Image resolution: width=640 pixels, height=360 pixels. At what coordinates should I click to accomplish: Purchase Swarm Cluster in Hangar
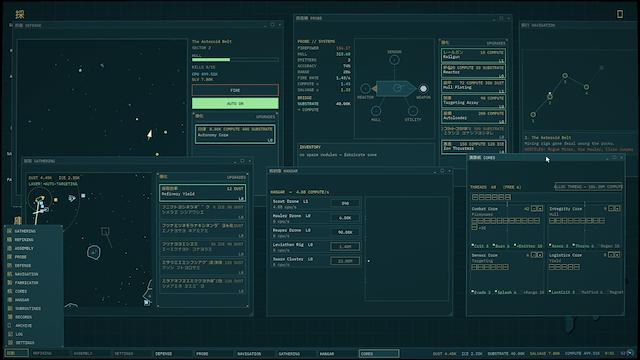[345, 261]
